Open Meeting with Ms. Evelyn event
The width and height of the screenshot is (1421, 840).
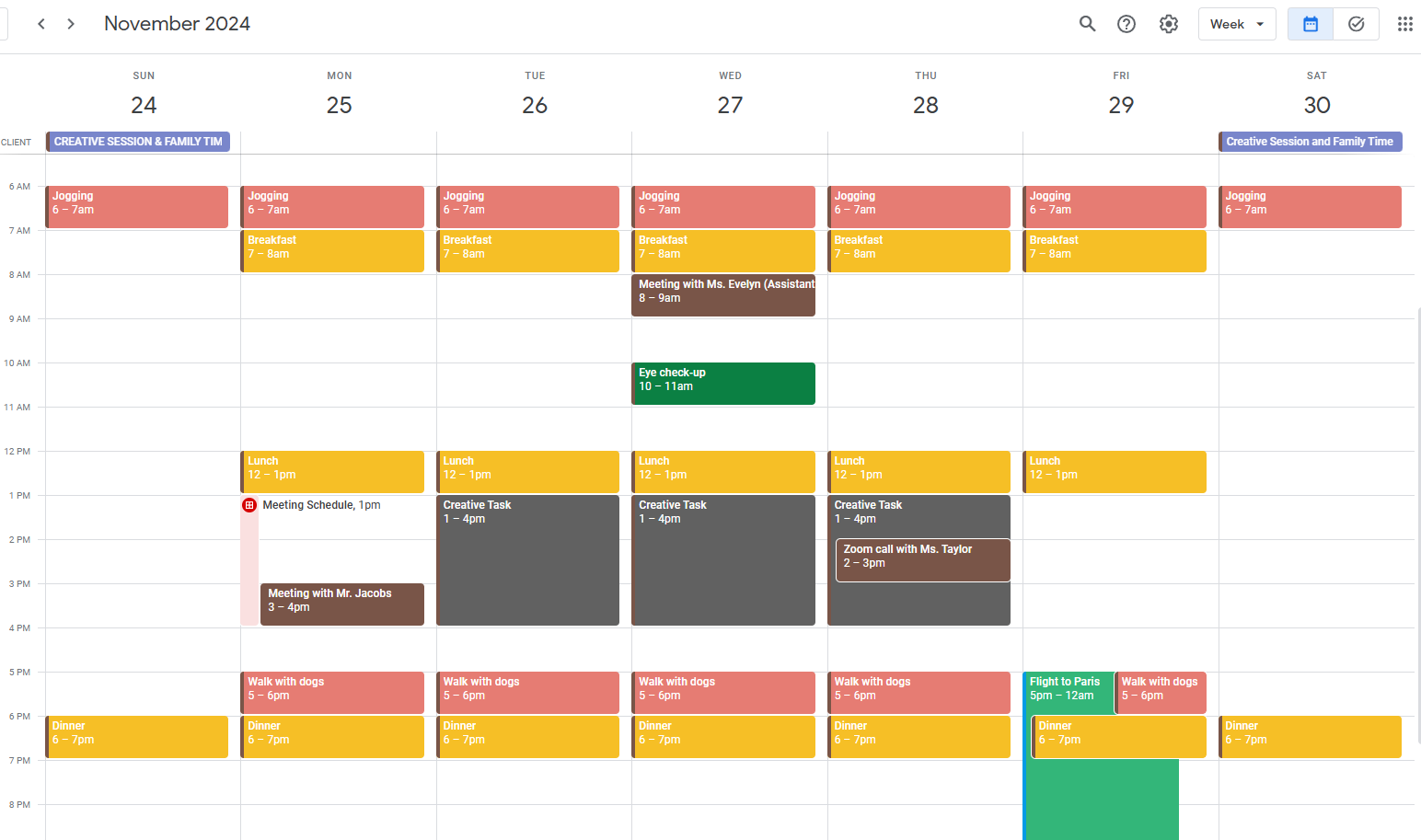click(723, 294)
